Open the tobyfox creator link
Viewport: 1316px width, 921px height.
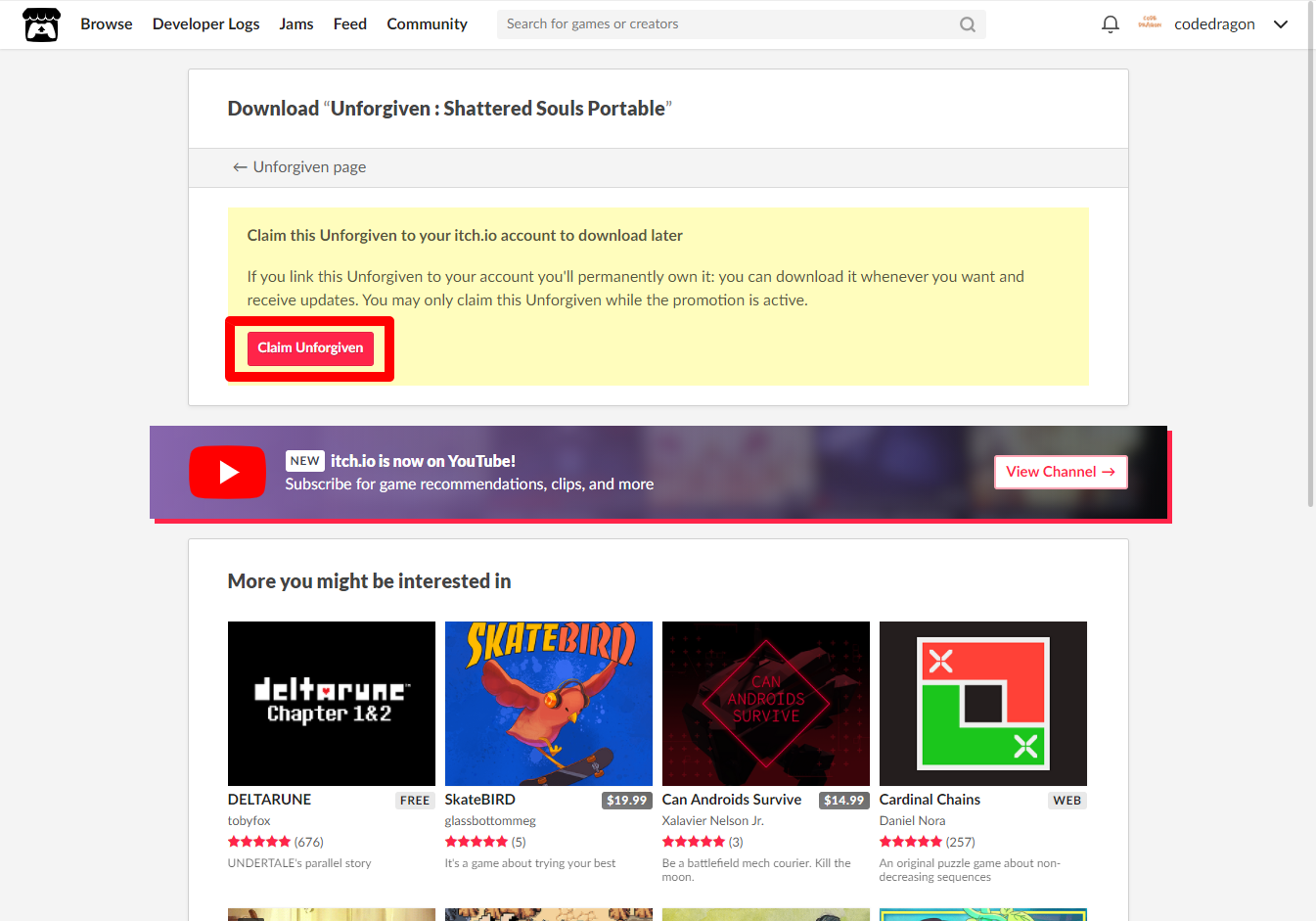(x=250, y=821)
